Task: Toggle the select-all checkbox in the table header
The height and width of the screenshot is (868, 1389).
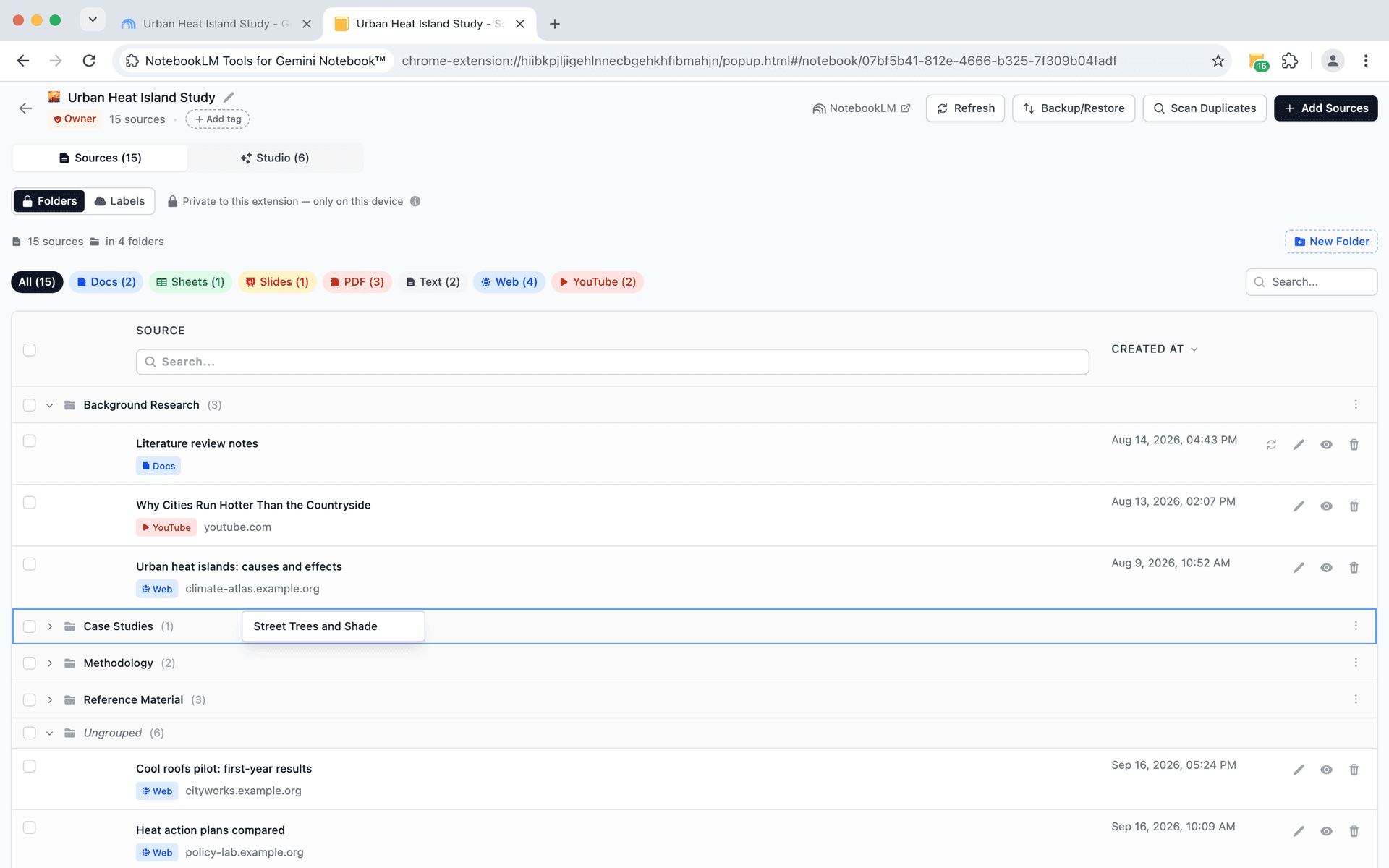Action: [30, 350]
